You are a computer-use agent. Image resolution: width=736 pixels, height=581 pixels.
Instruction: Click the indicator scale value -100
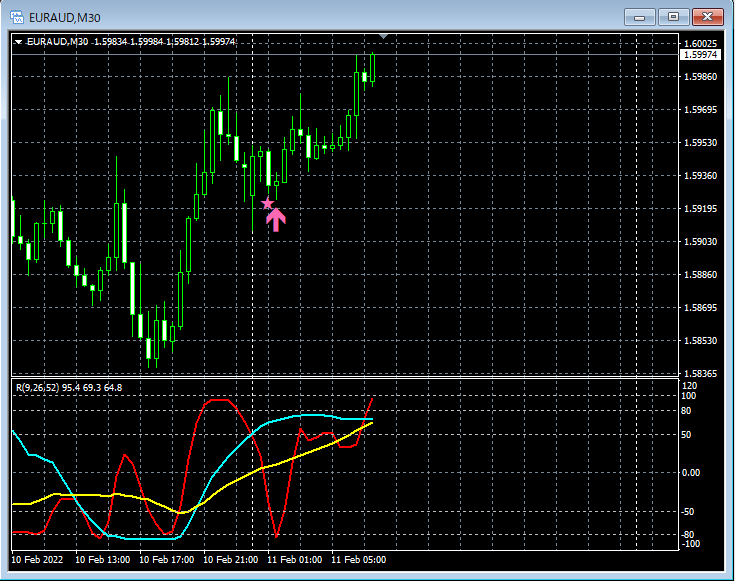point(690,543)
